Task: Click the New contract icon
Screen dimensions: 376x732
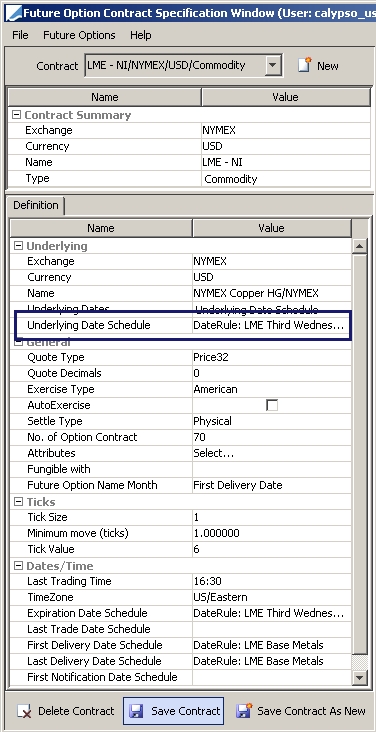Action: [305, 65]
